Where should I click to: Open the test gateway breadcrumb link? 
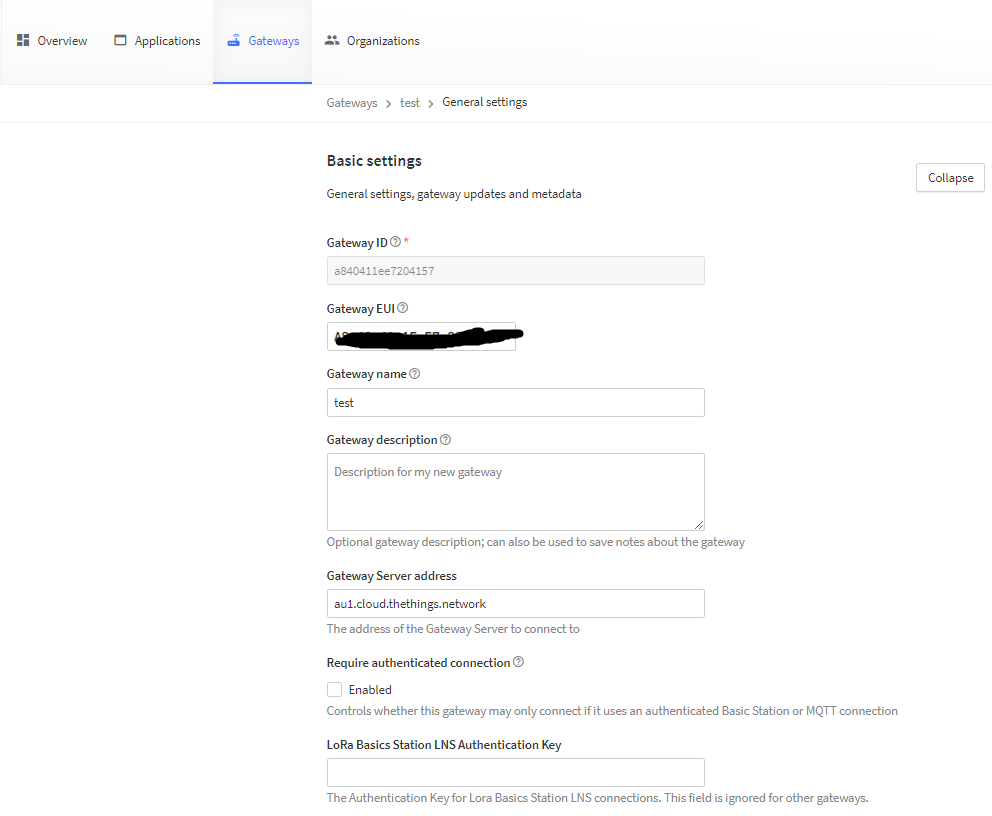[x=410, y=102]
